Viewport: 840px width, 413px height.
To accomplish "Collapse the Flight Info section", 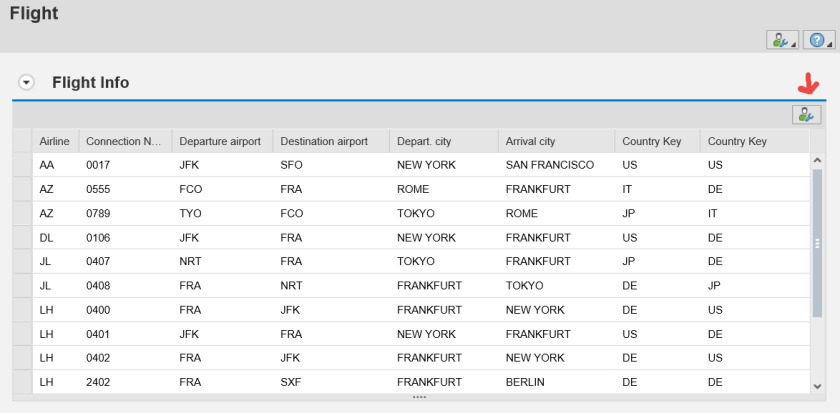I will [x=27, y=83].
